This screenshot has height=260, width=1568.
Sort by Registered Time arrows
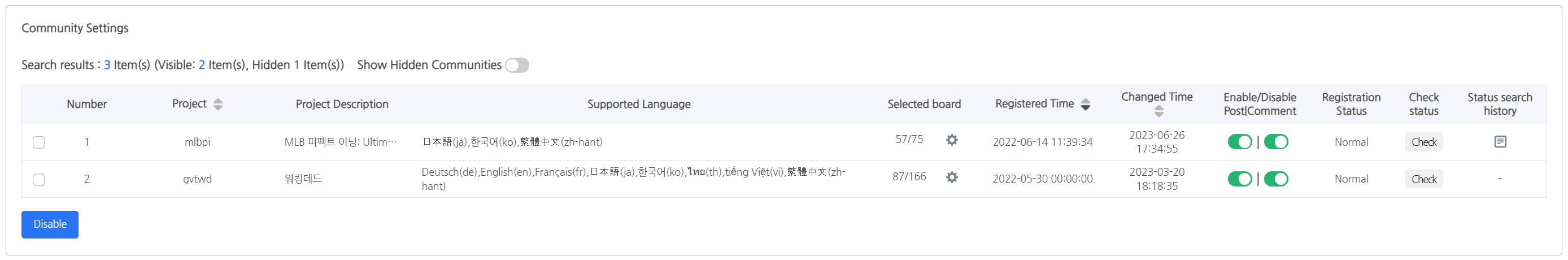tap(1085, 104)
